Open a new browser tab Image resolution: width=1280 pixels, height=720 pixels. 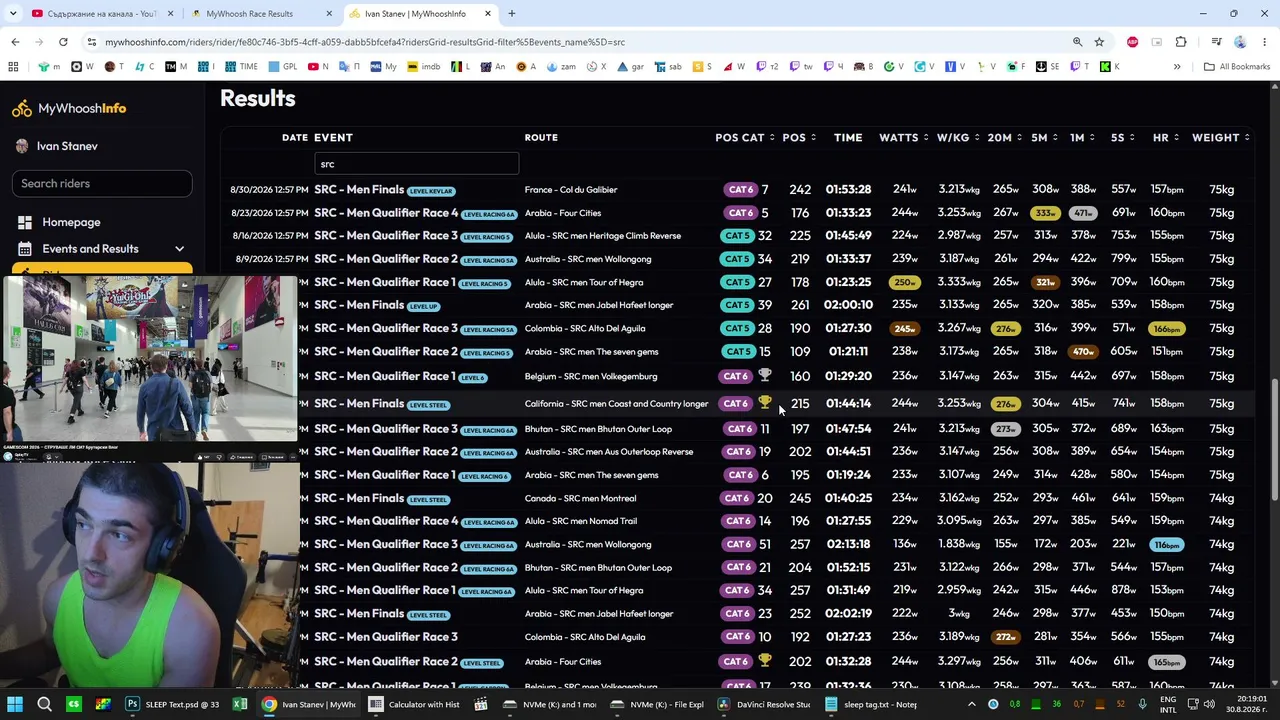point(512,14)
